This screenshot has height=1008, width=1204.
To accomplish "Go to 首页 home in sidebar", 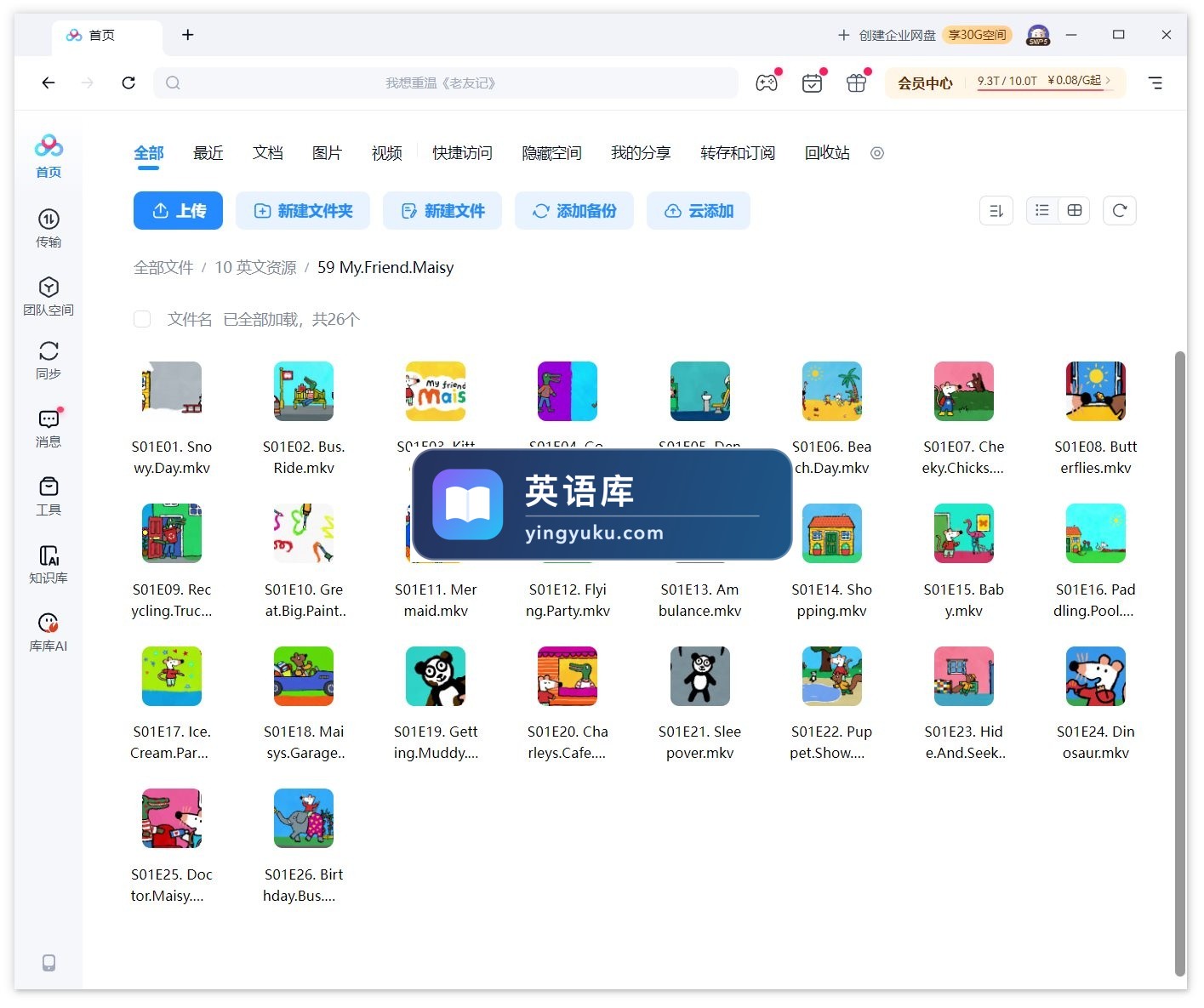I will [49, 157].
